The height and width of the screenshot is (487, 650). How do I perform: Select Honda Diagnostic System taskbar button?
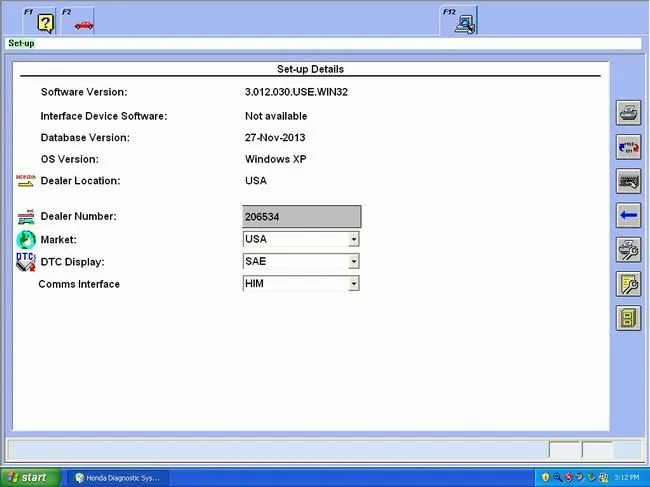[118, 478]
